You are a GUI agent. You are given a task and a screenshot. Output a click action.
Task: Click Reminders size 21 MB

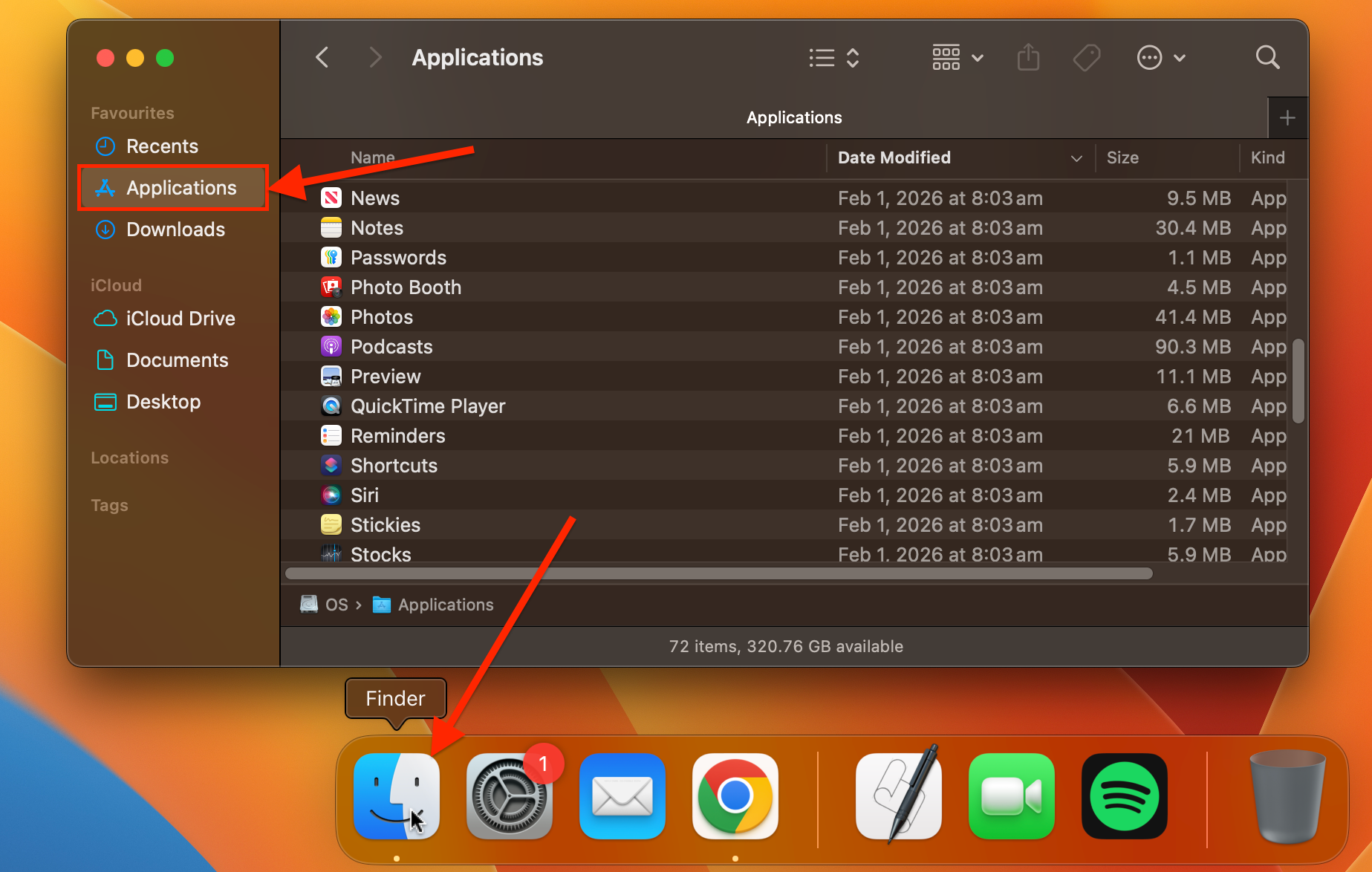(x=1201, y=436)
